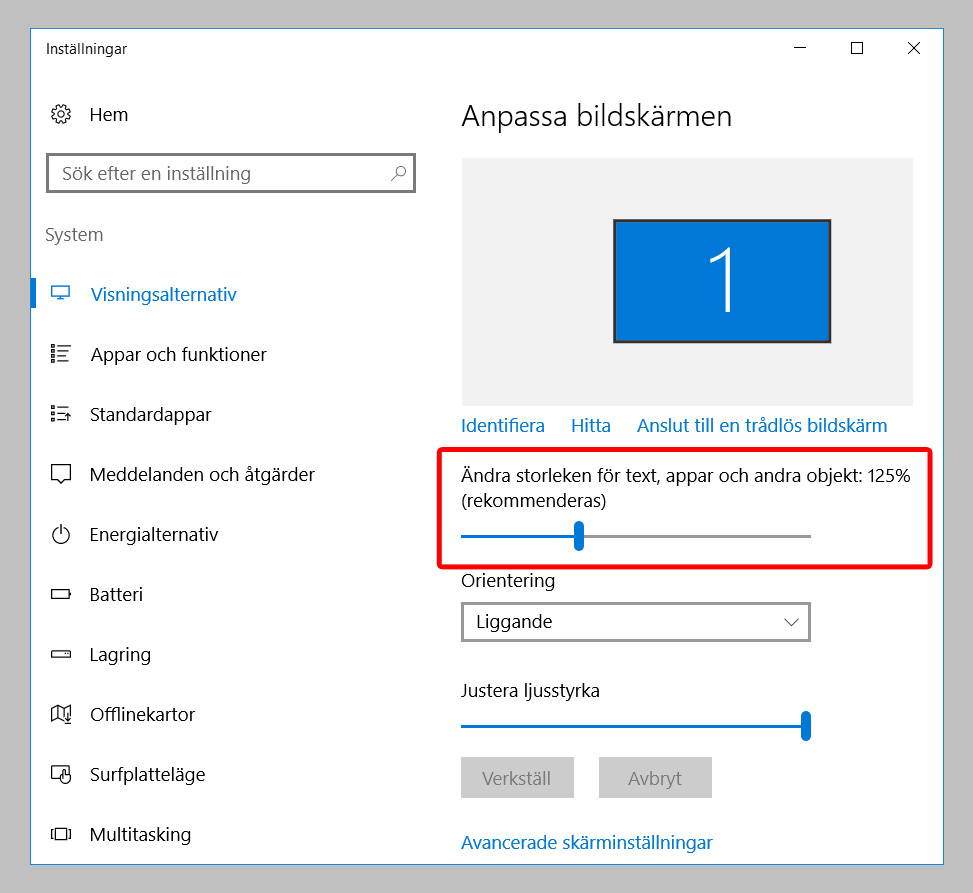973x893 pixels.
Task: Click the text size scaling slider handle
Action: [x=579, y=536]
